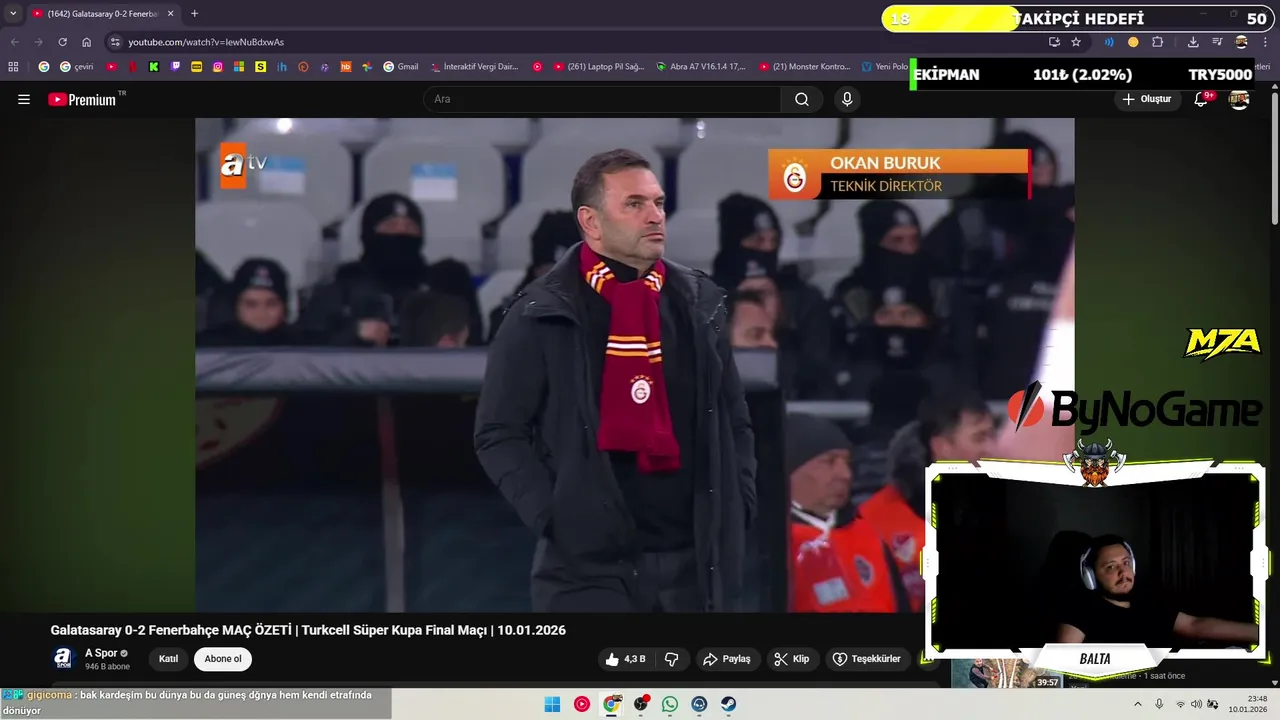1280x720 pixels.
Task: Open Chrome extensions puzzle icon
Action: pos(1158,42)
